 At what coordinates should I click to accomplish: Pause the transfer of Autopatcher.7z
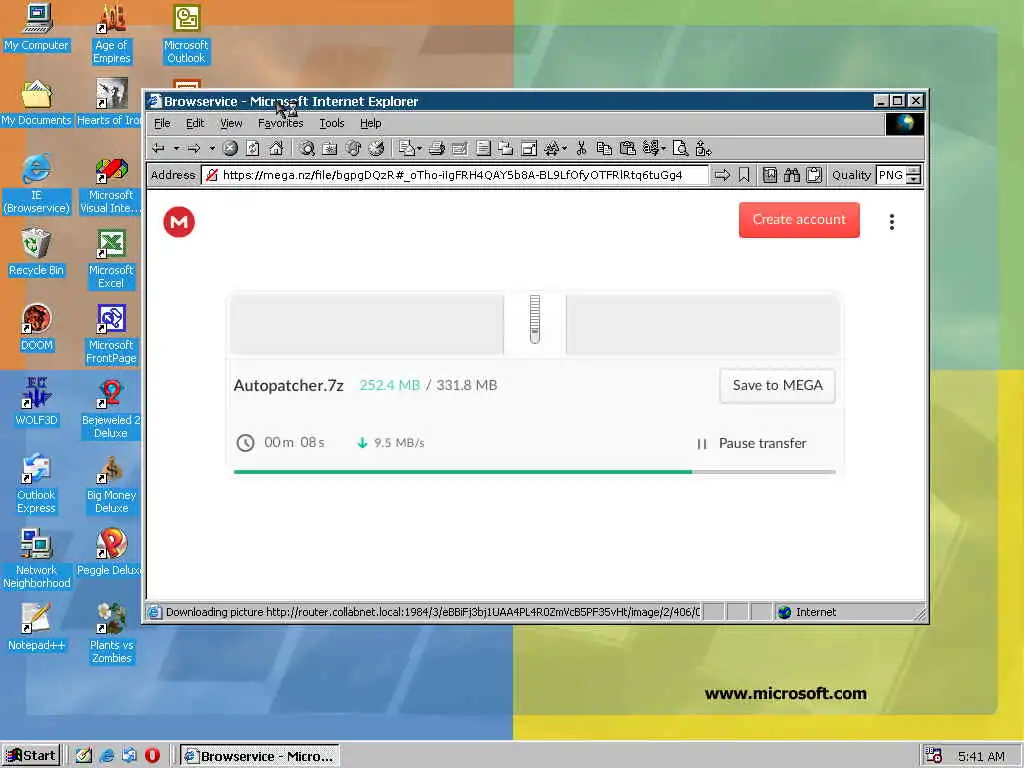[751, 443]
